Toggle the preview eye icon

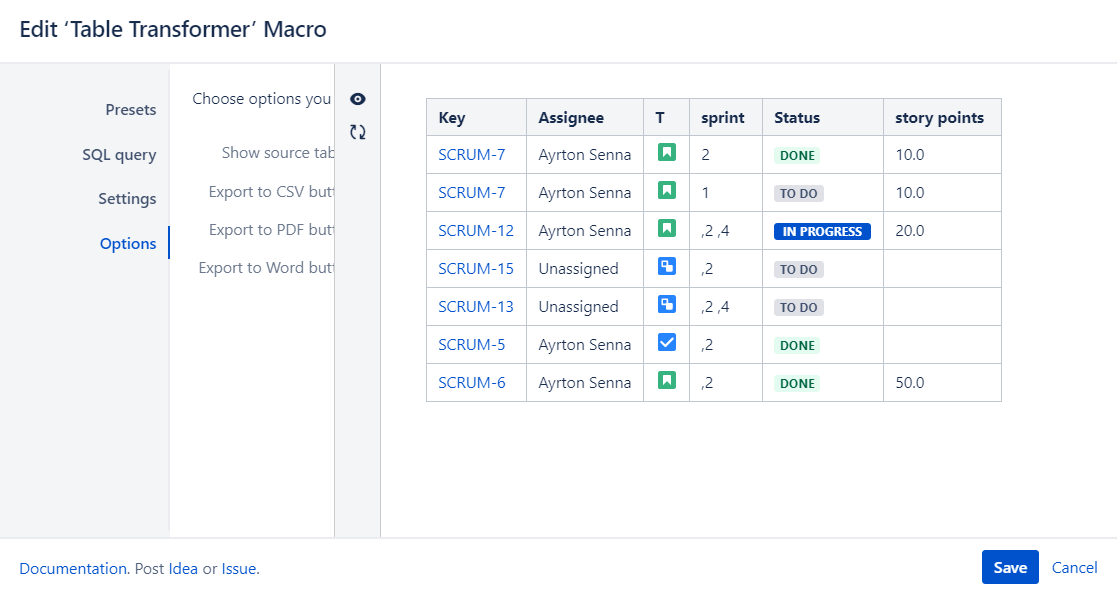[x=357, y=99]
